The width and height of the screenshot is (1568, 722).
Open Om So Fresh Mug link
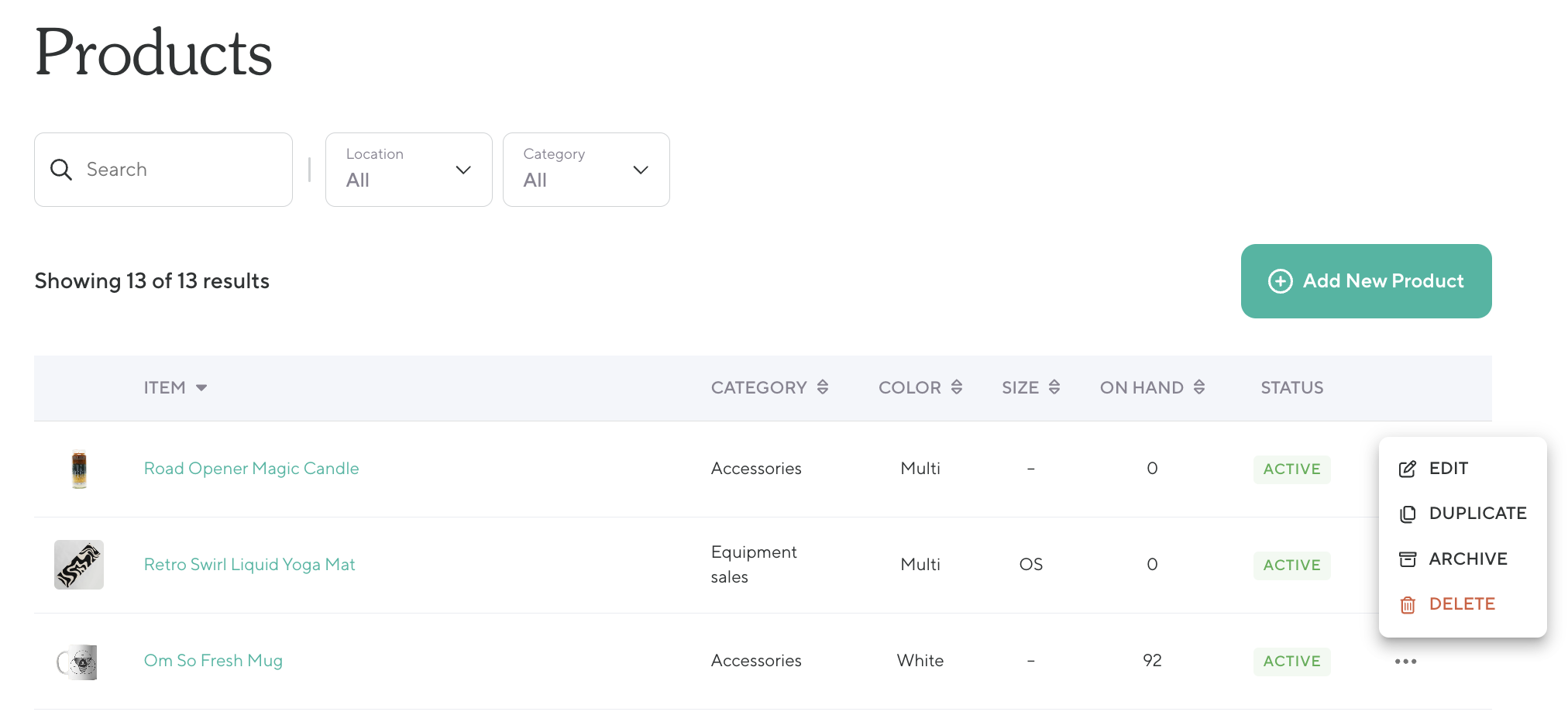pos(213,661)
